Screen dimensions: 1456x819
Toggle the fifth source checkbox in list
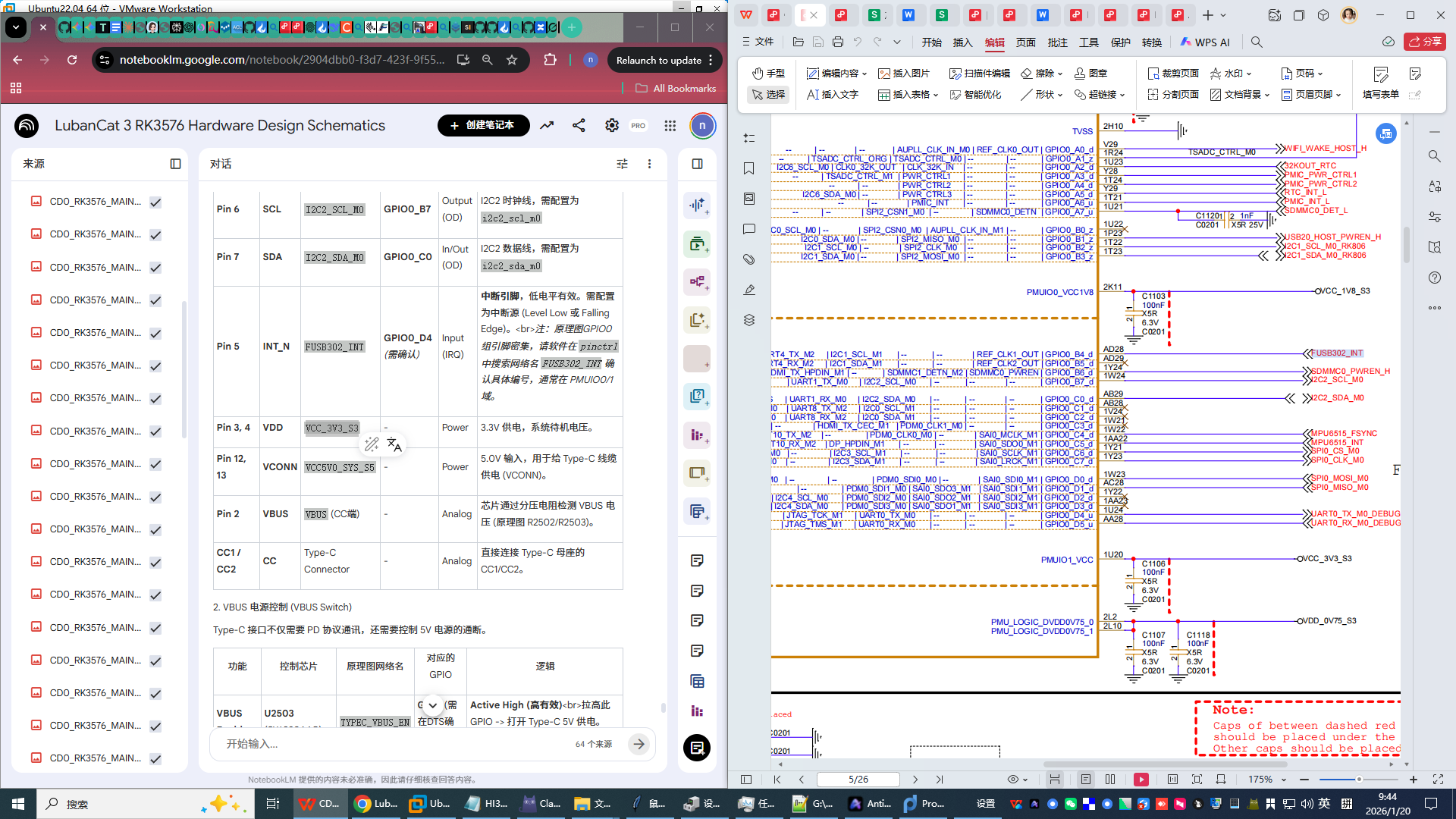[x=155, y=334]
